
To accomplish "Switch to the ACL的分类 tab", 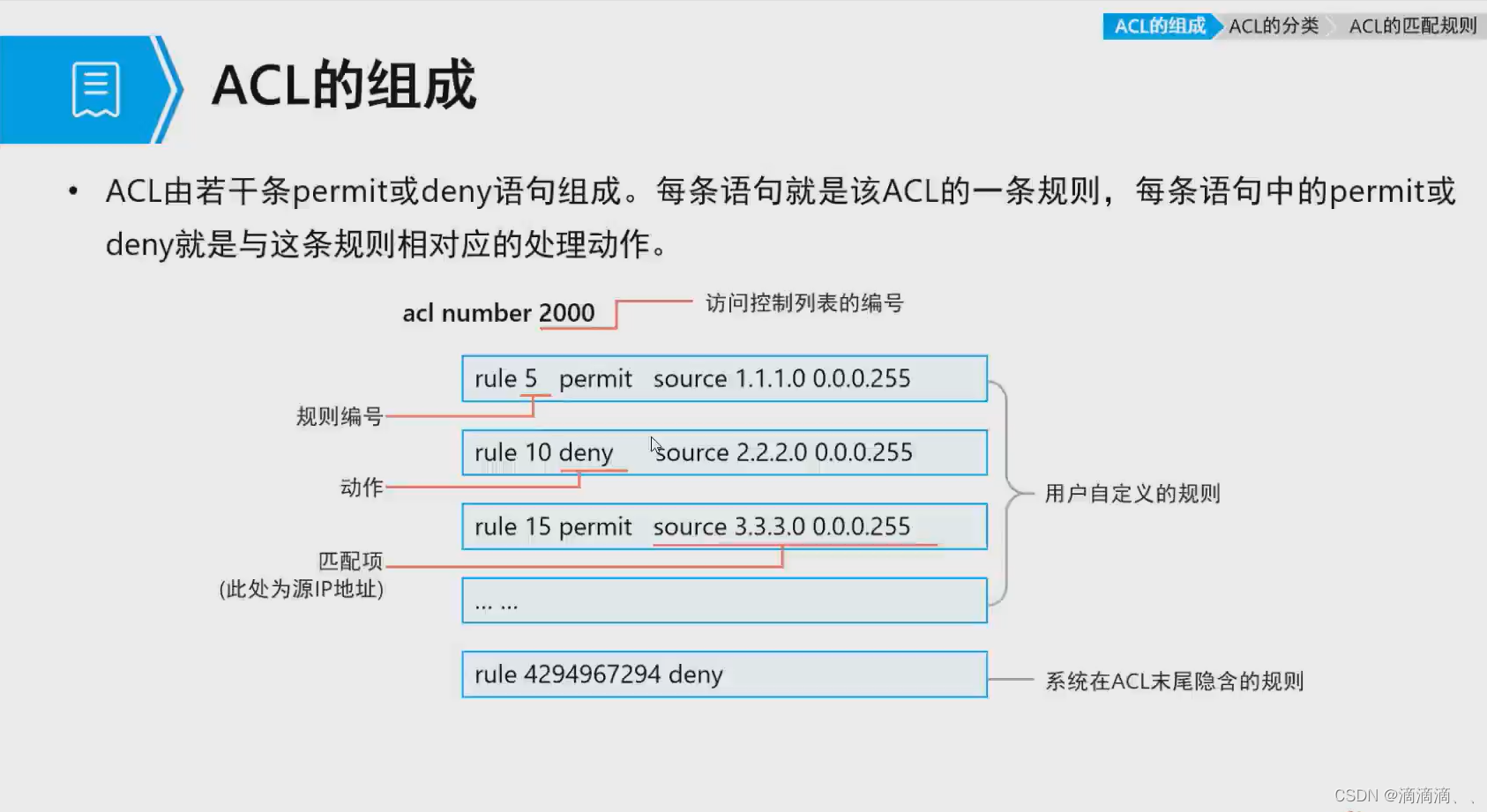I will (1273, 26).
